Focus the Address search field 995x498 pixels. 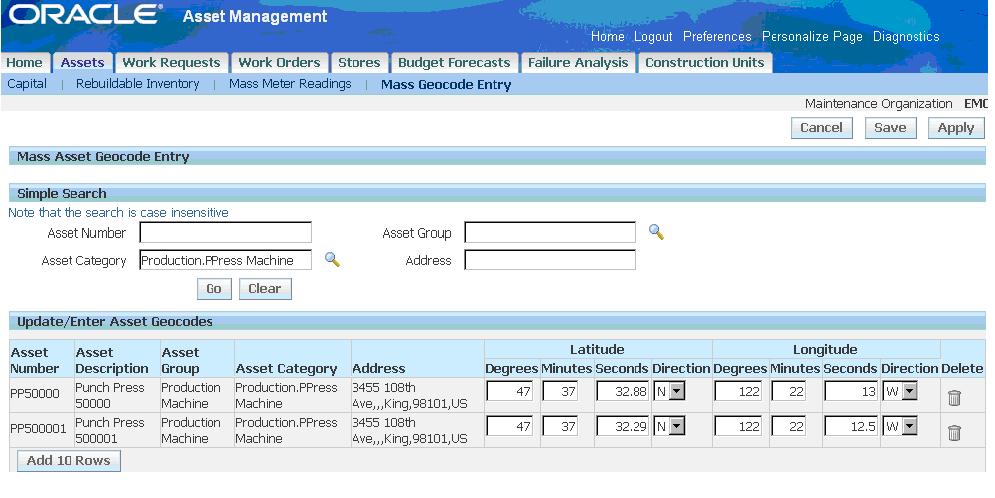click(x=550, y=259)
